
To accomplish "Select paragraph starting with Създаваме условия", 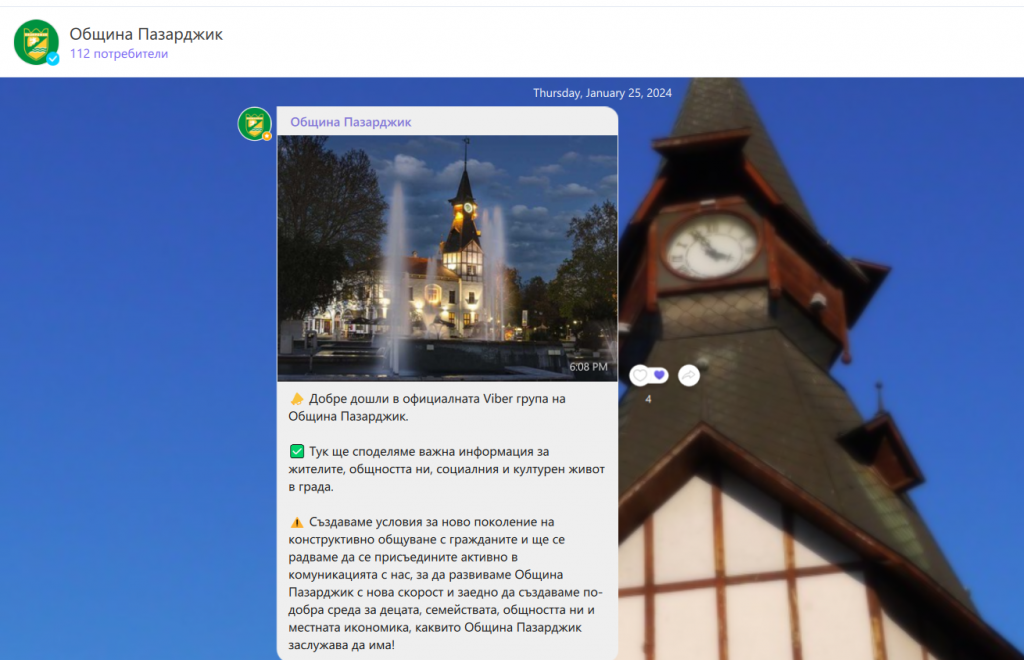I will (445, 583).
